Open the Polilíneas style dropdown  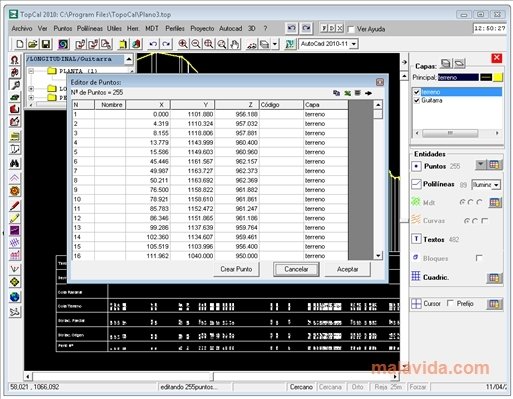pyautogui.click(x=497, y=185)
